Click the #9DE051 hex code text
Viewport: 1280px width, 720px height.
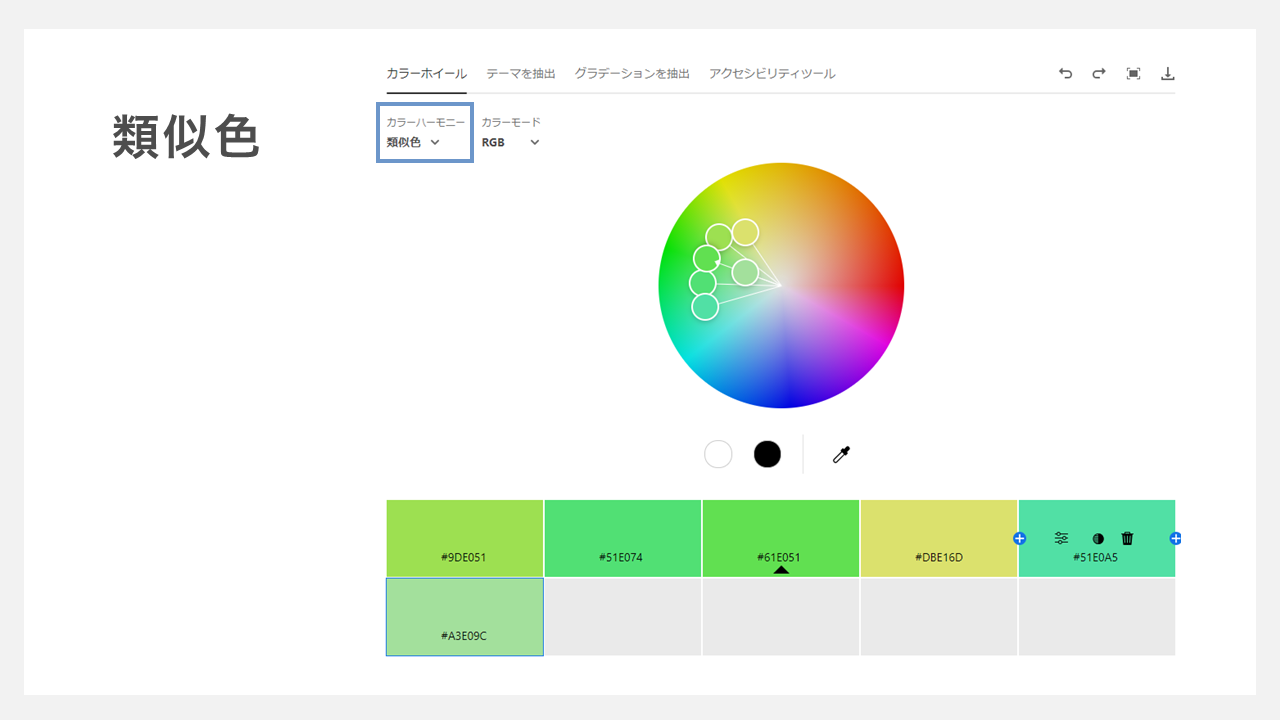[464, 558]
